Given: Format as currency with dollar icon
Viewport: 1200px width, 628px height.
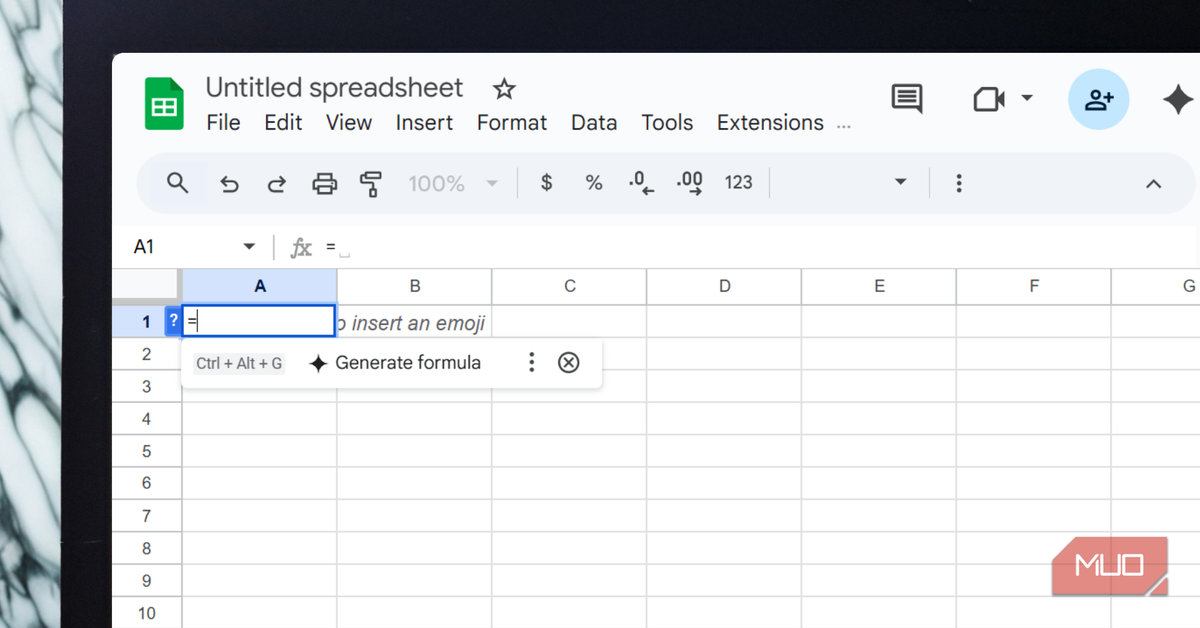Looking at the screenshot, I should click(546, 183).
